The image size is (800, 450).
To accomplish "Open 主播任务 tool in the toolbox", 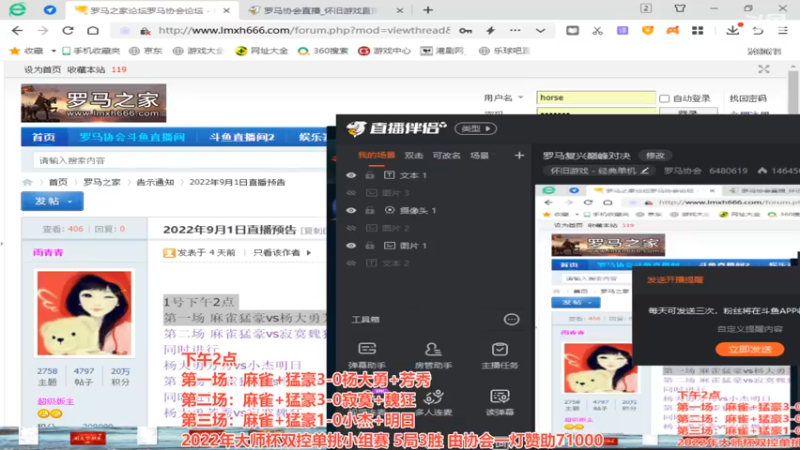I will tap(499, 355).
